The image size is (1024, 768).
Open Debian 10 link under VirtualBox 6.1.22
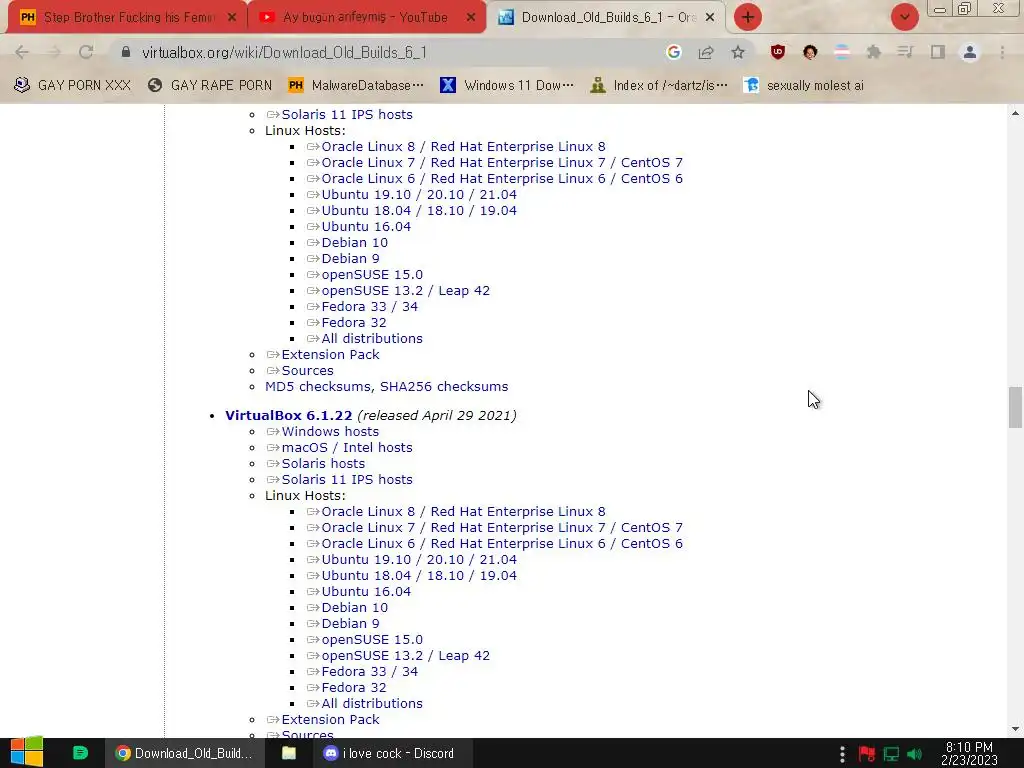(355, 607)
